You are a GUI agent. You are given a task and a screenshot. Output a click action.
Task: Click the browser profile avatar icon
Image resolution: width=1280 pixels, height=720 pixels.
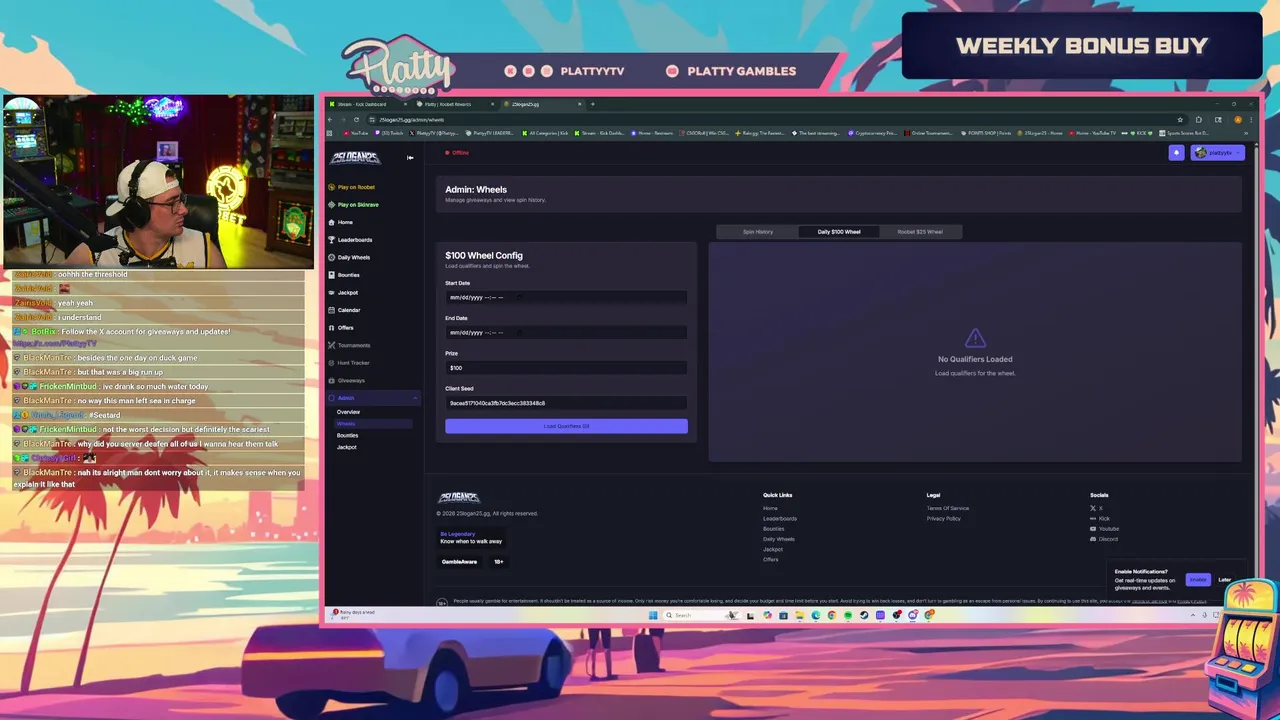(1238, 119)
